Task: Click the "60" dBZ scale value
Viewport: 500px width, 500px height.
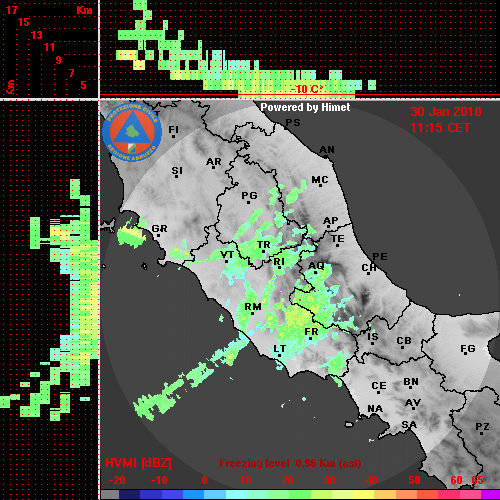Action: pyautogui.click(x=456, y=480)
